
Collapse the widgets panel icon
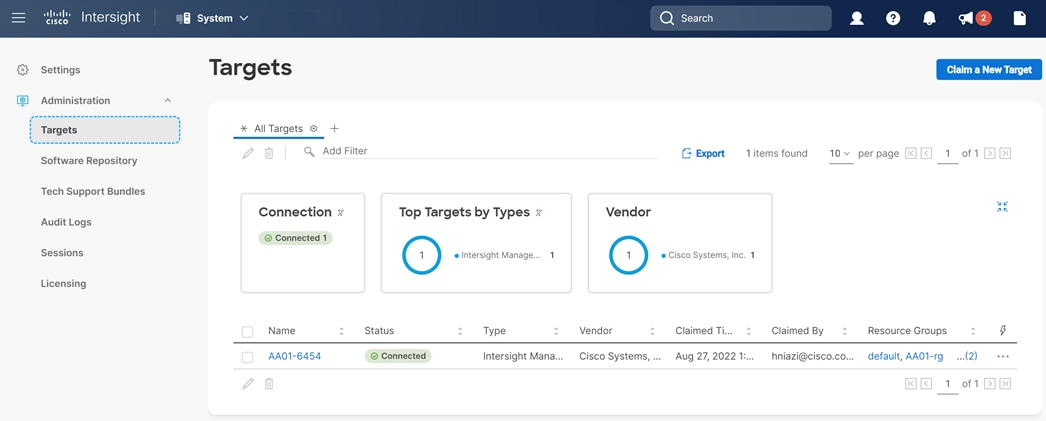[x=1002, y=207]
